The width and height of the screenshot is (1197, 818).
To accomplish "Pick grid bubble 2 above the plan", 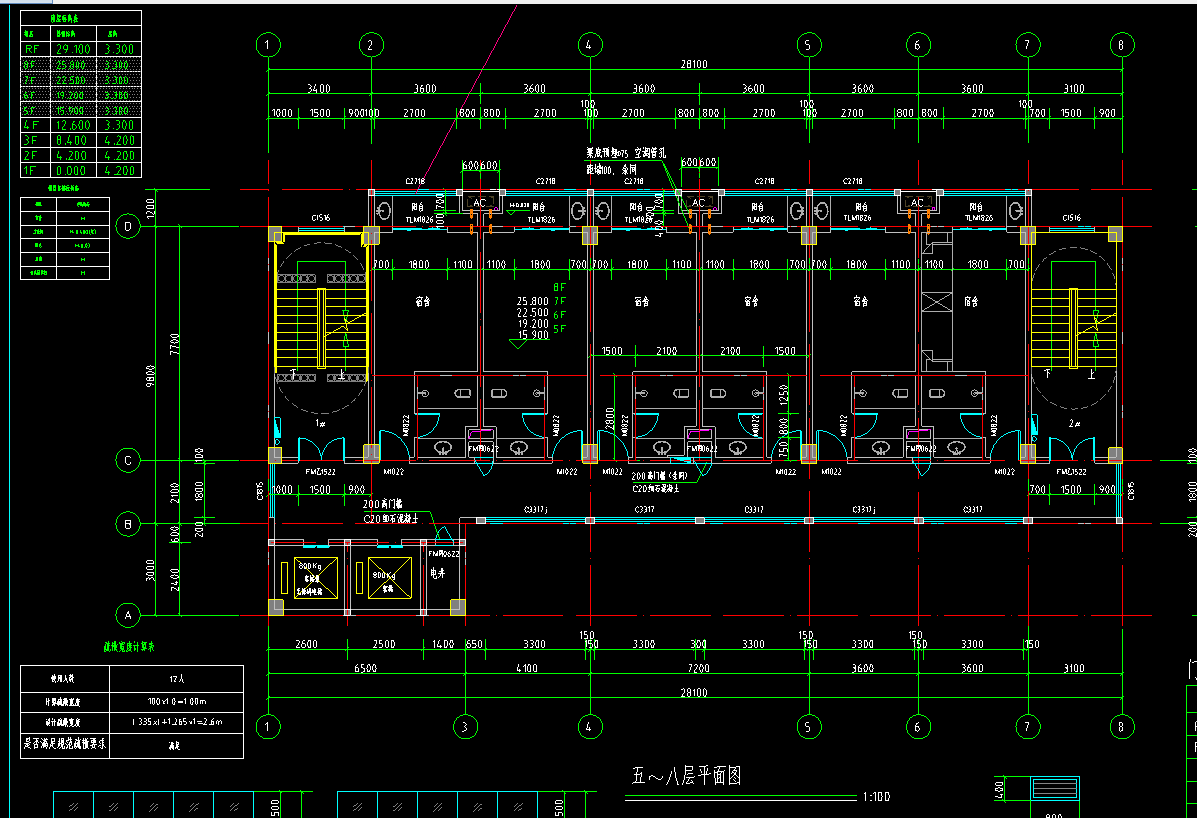I will (370, 45).
